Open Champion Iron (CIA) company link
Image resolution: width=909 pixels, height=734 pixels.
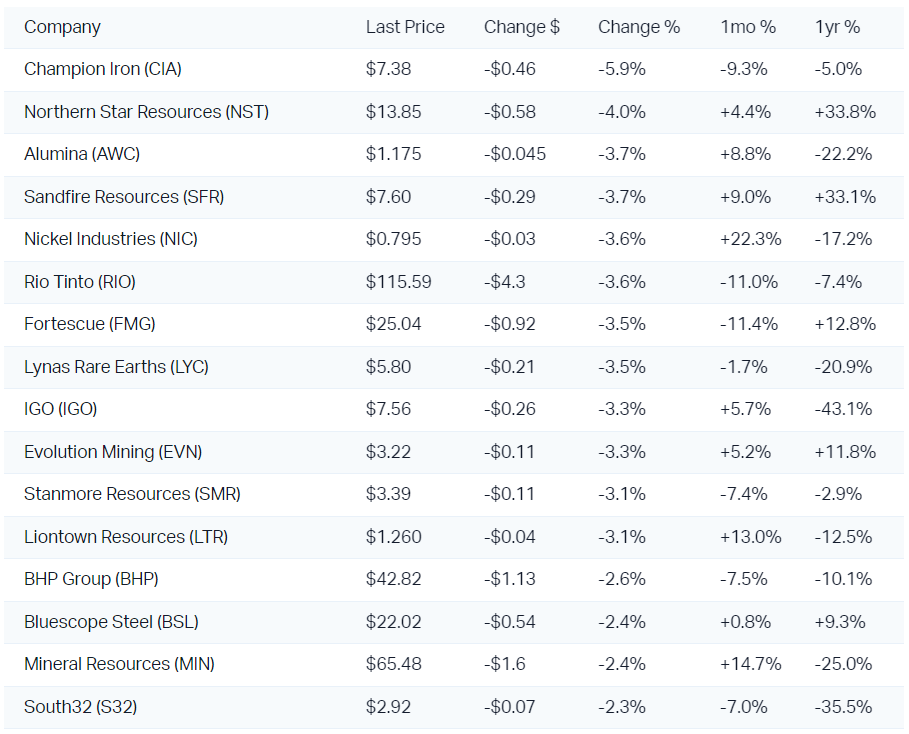(103, 69)
